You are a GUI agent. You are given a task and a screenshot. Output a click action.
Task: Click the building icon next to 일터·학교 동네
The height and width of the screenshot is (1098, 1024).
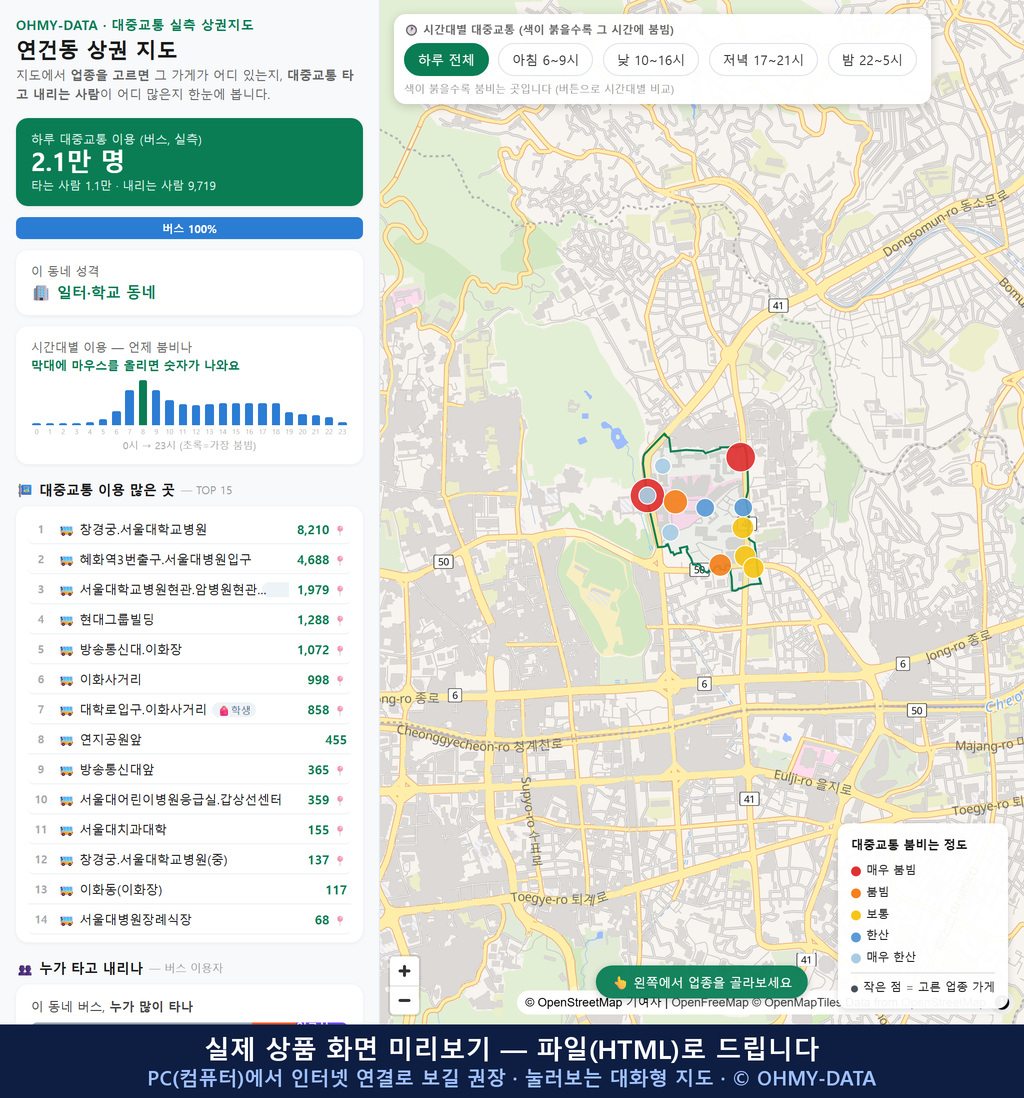click(x=41, y=293)
